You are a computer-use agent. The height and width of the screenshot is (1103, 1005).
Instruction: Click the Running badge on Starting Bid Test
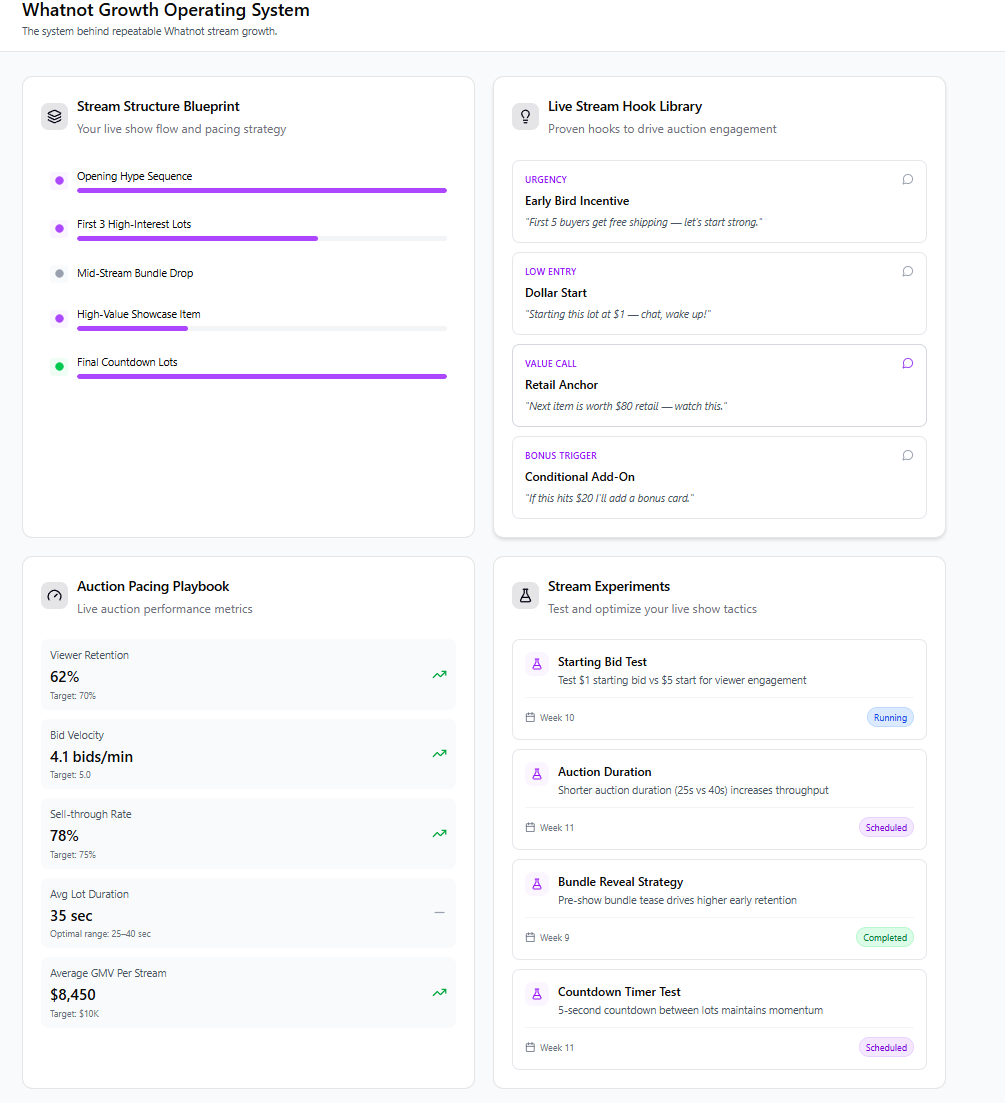889,717
